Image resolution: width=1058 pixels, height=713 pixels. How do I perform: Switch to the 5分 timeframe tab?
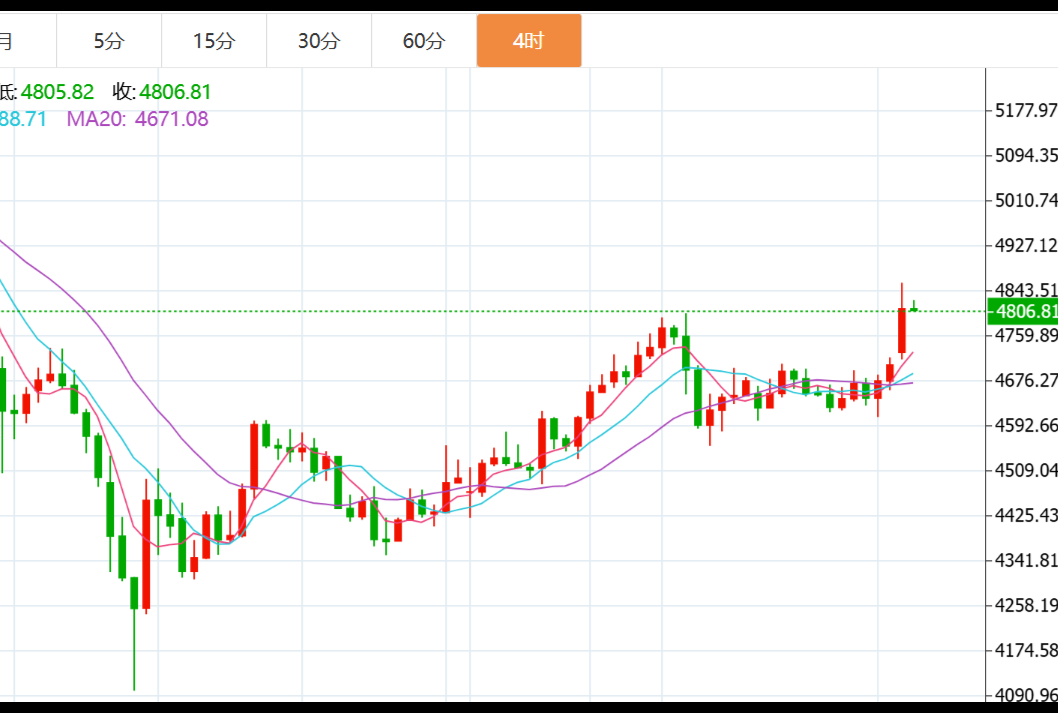pyautogui.click(x=109, y=41)
